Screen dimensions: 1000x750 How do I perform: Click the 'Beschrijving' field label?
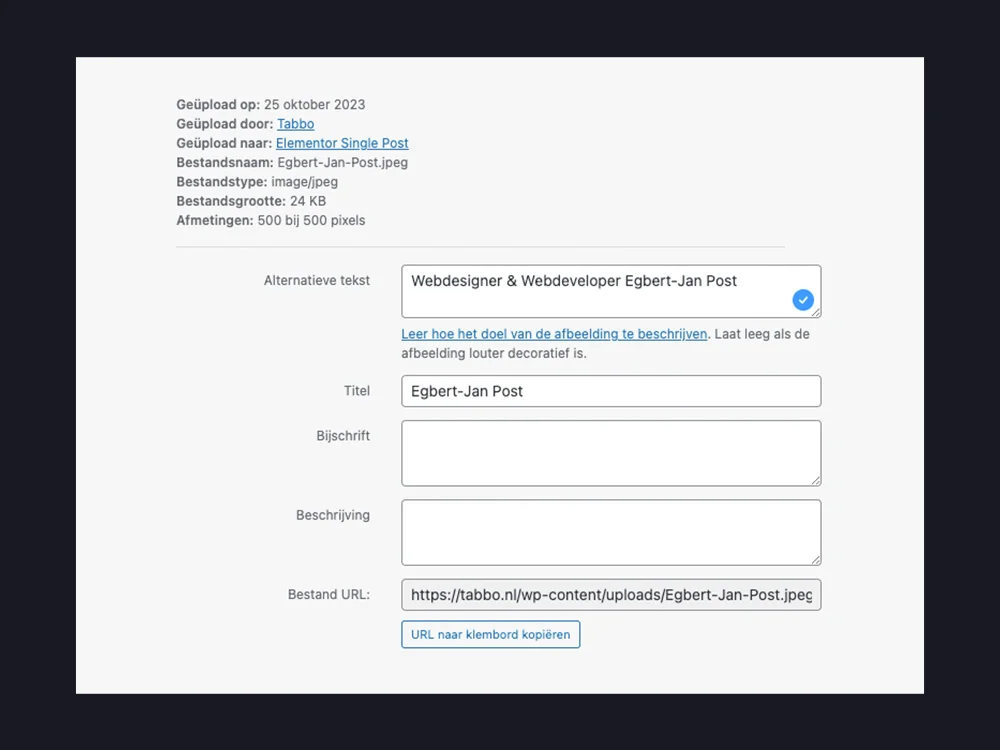pos(332,515)
